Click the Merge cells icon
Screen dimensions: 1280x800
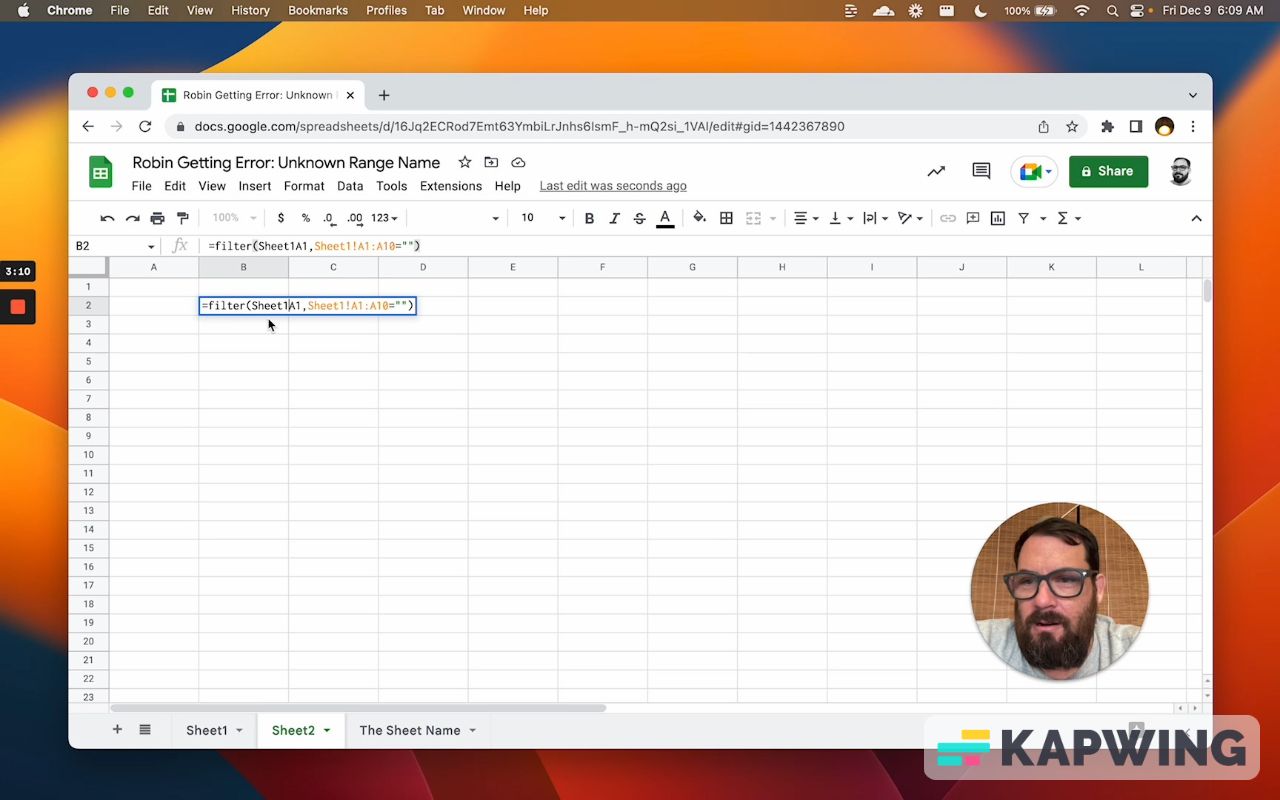[753, 218]
